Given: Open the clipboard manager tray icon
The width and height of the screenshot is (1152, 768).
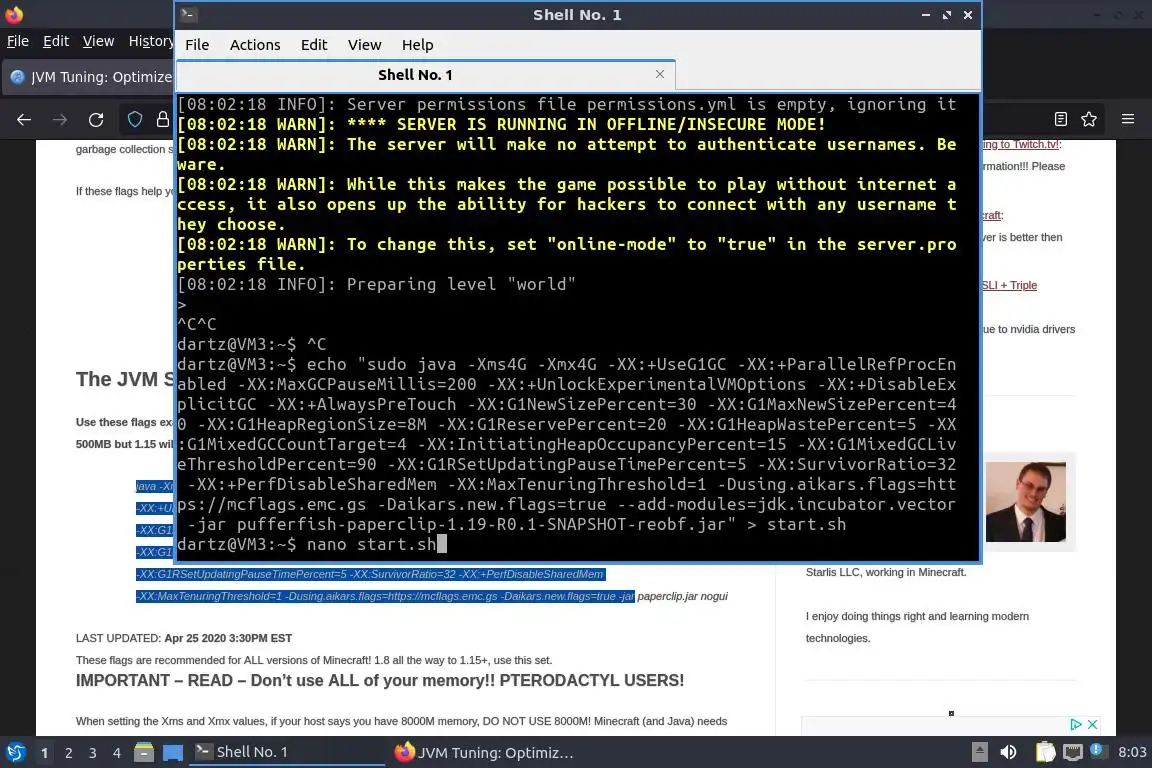Looking at the screenshot, I should tap(1045, 752).
